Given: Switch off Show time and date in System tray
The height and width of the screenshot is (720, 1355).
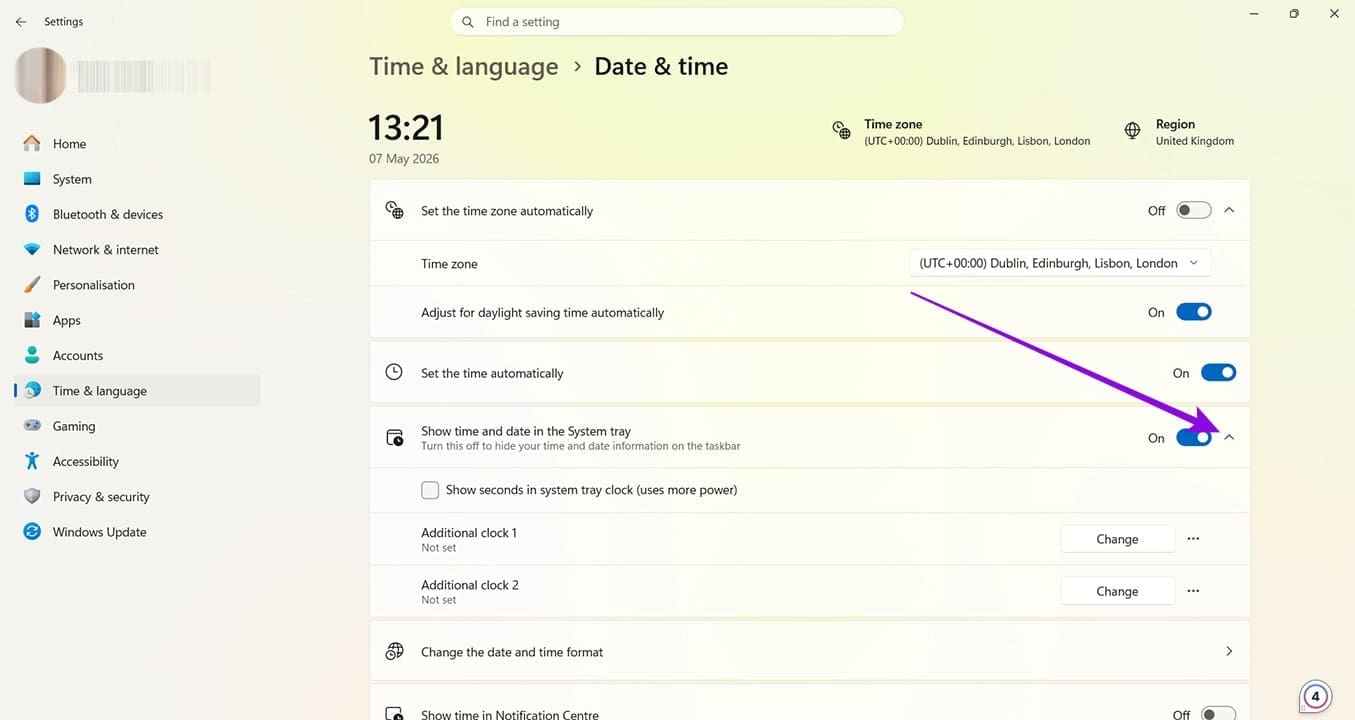Looking at the screenshot, I should coord(1194,438).
